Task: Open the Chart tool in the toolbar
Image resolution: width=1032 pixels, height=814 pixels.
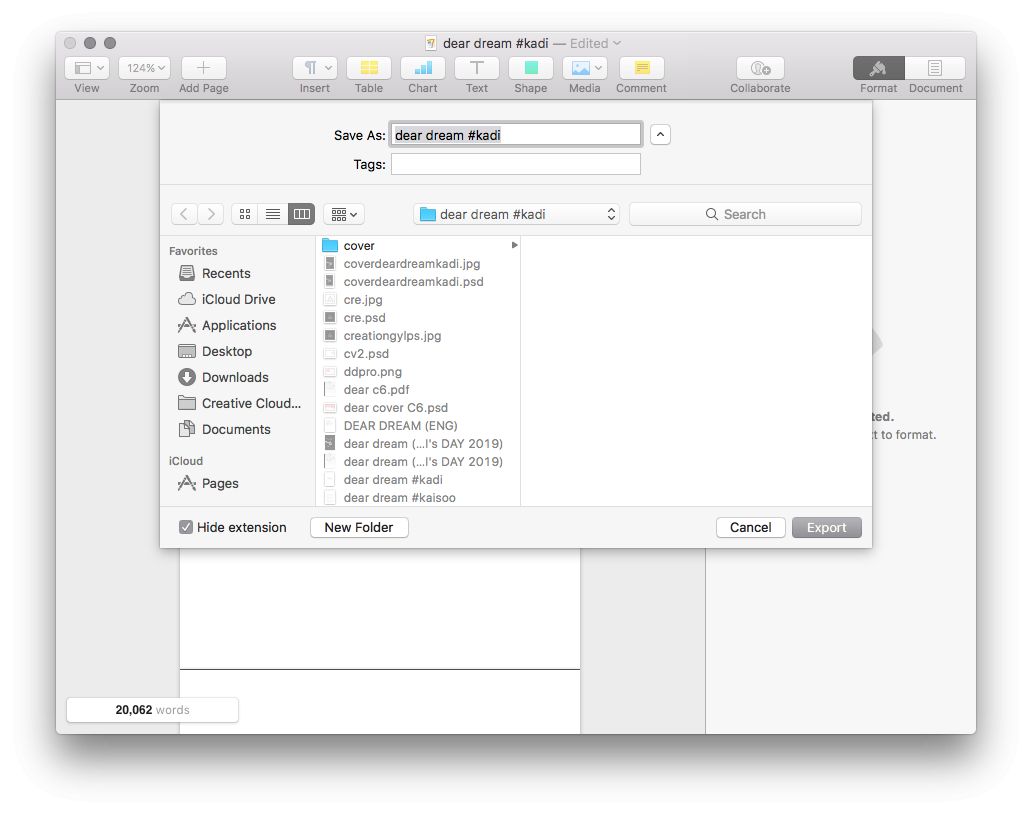Action: pos(422,68)
